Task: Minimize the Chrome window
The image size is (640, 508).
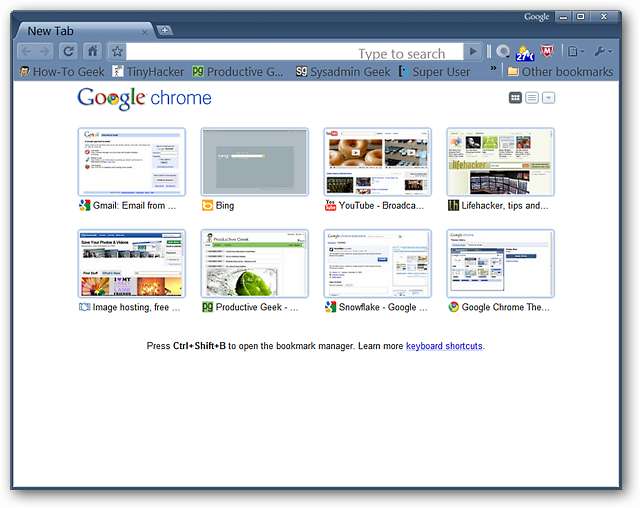Action: pyautogui.click(x=564, y=17)
